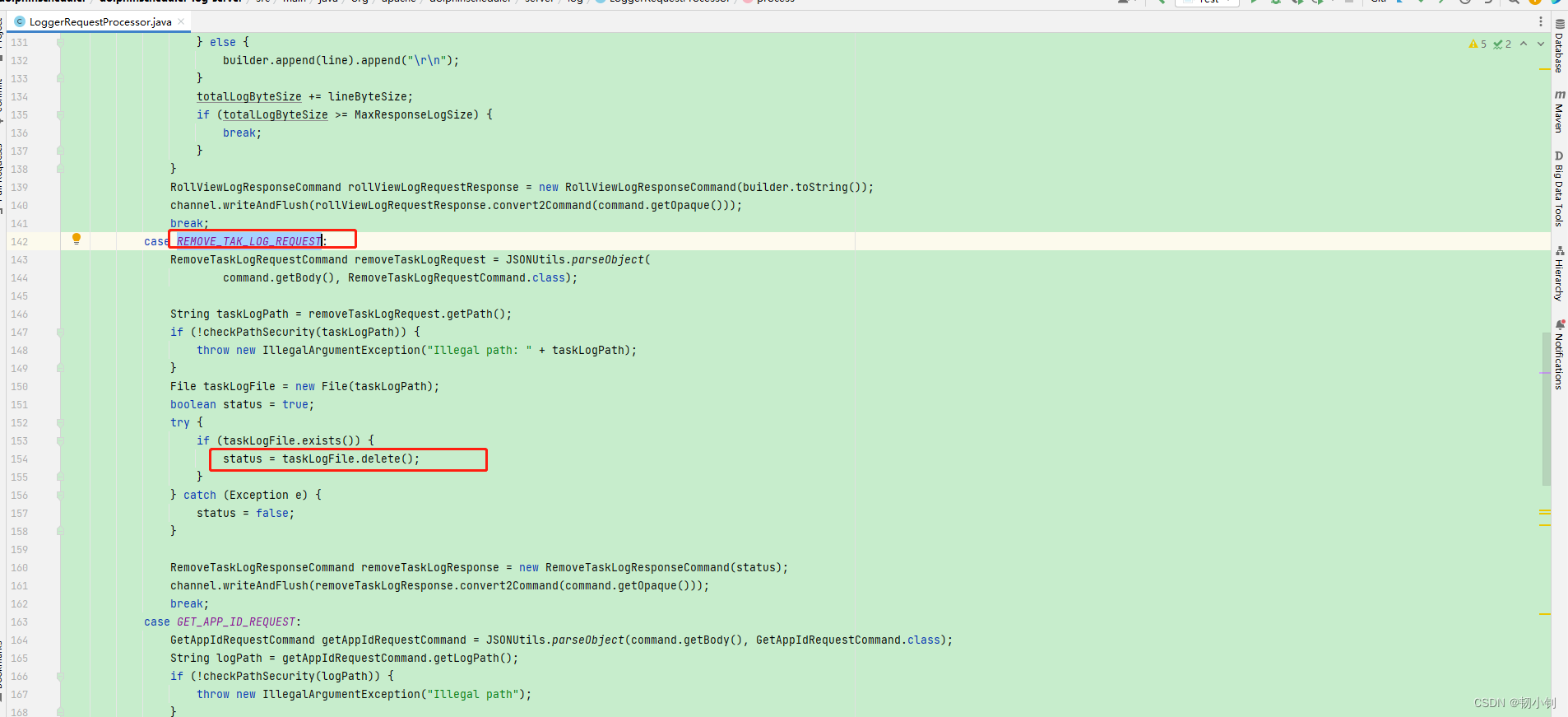This screenshot has height=717, width=1568.
Task: Click the break statement on line 136
Action: (242, 133)
